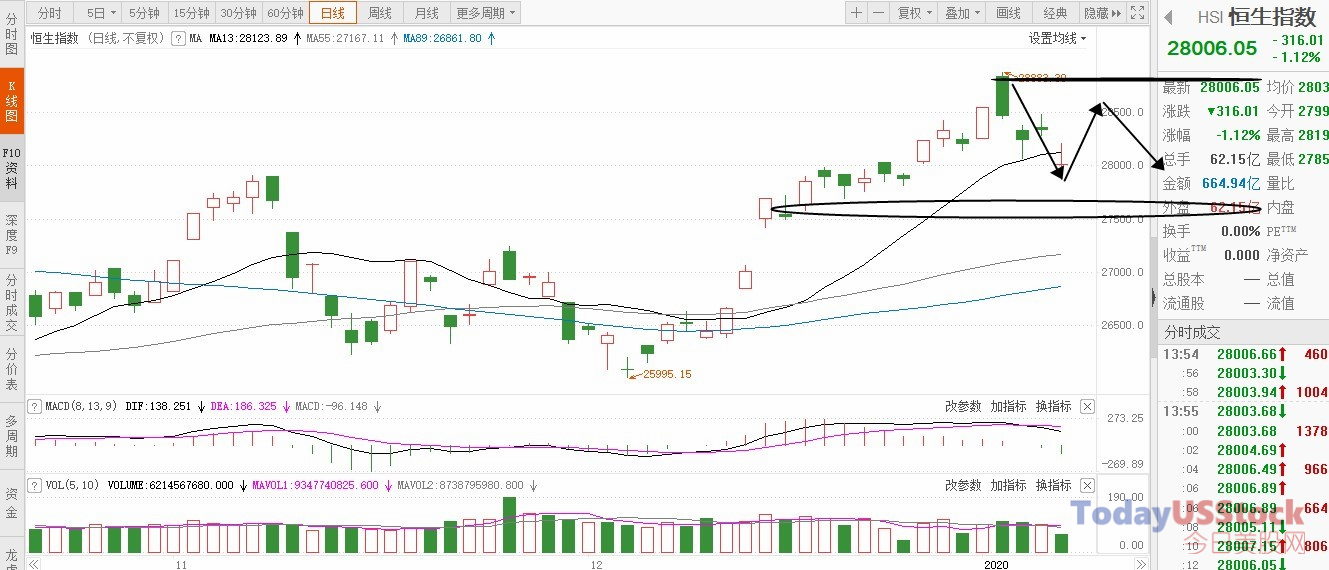This screenshot has height=570, width=1329.
Task: Open 多周期 sidebar tab
Action: click(12, 436)
